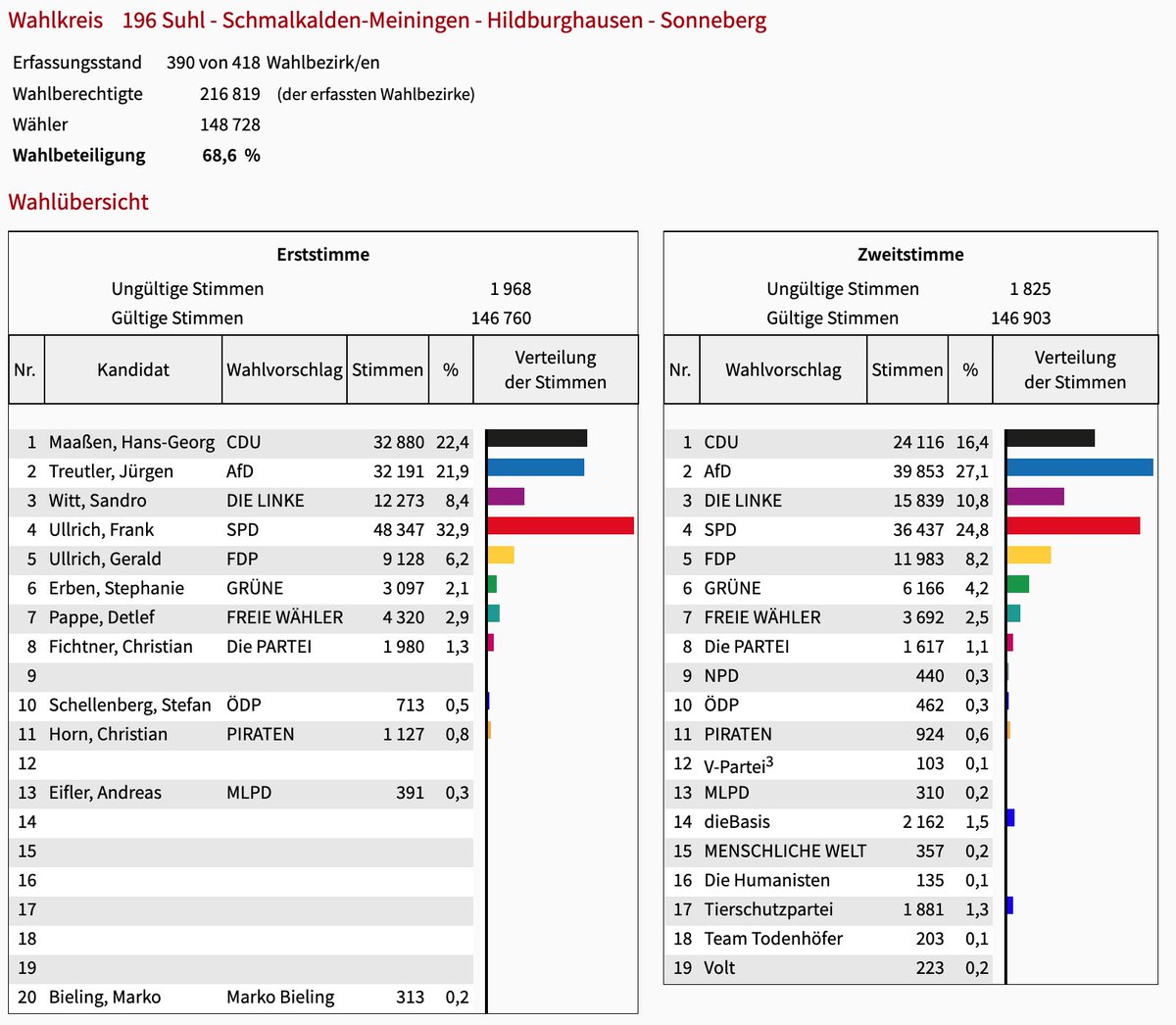Image resolution: width=1176 pixels, height=1025 pixels.
Task: Select candidate Bieling, Marko
Action: pyautogui.click(x=105, y=997)
